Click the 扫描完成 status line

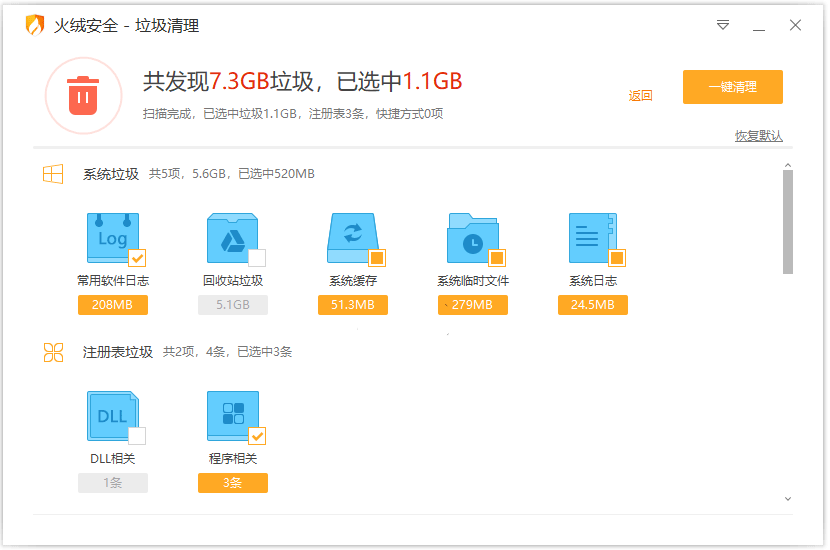tap(293, 114)
